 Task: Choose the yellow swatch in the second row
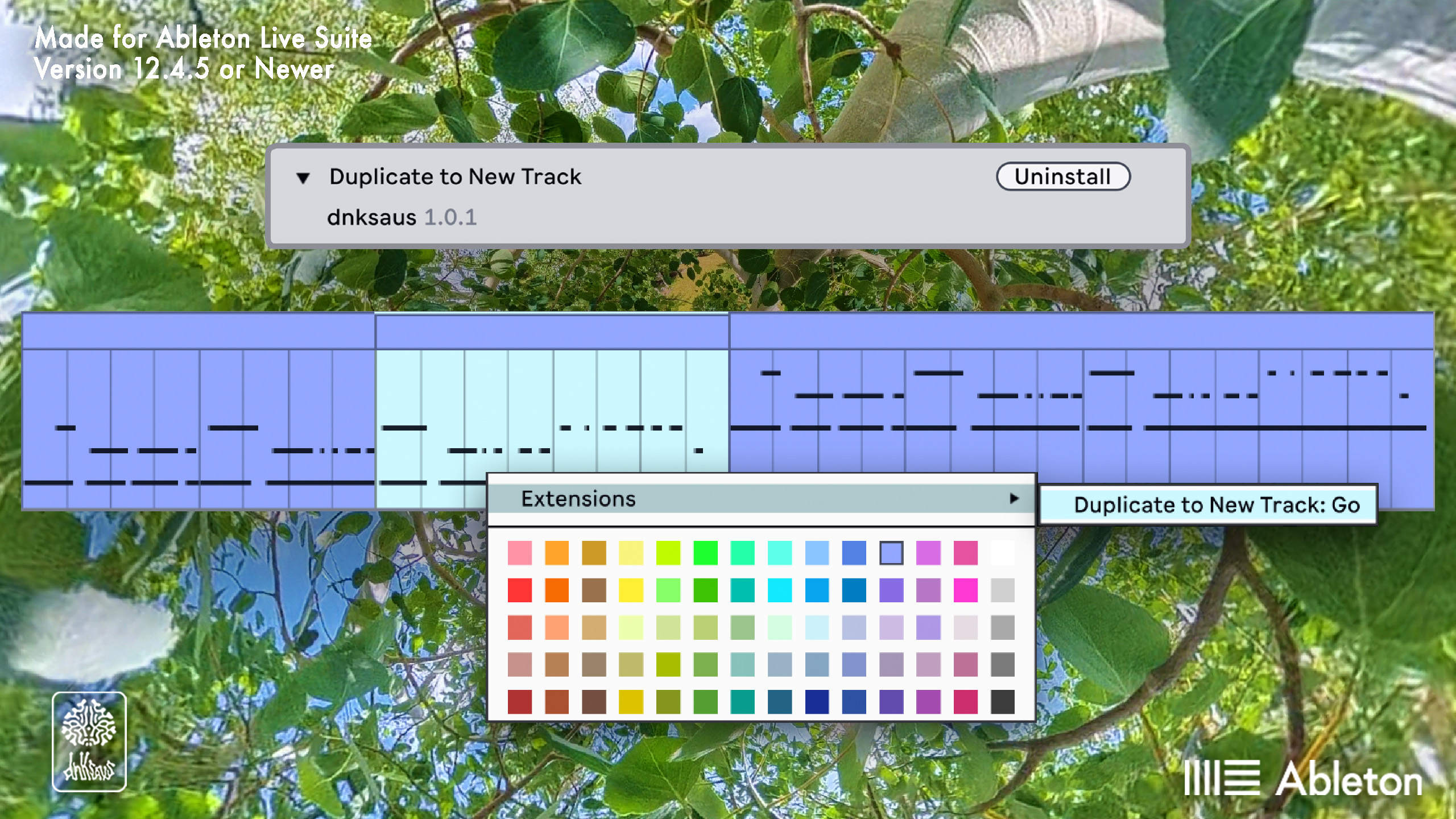click(631, 590)
